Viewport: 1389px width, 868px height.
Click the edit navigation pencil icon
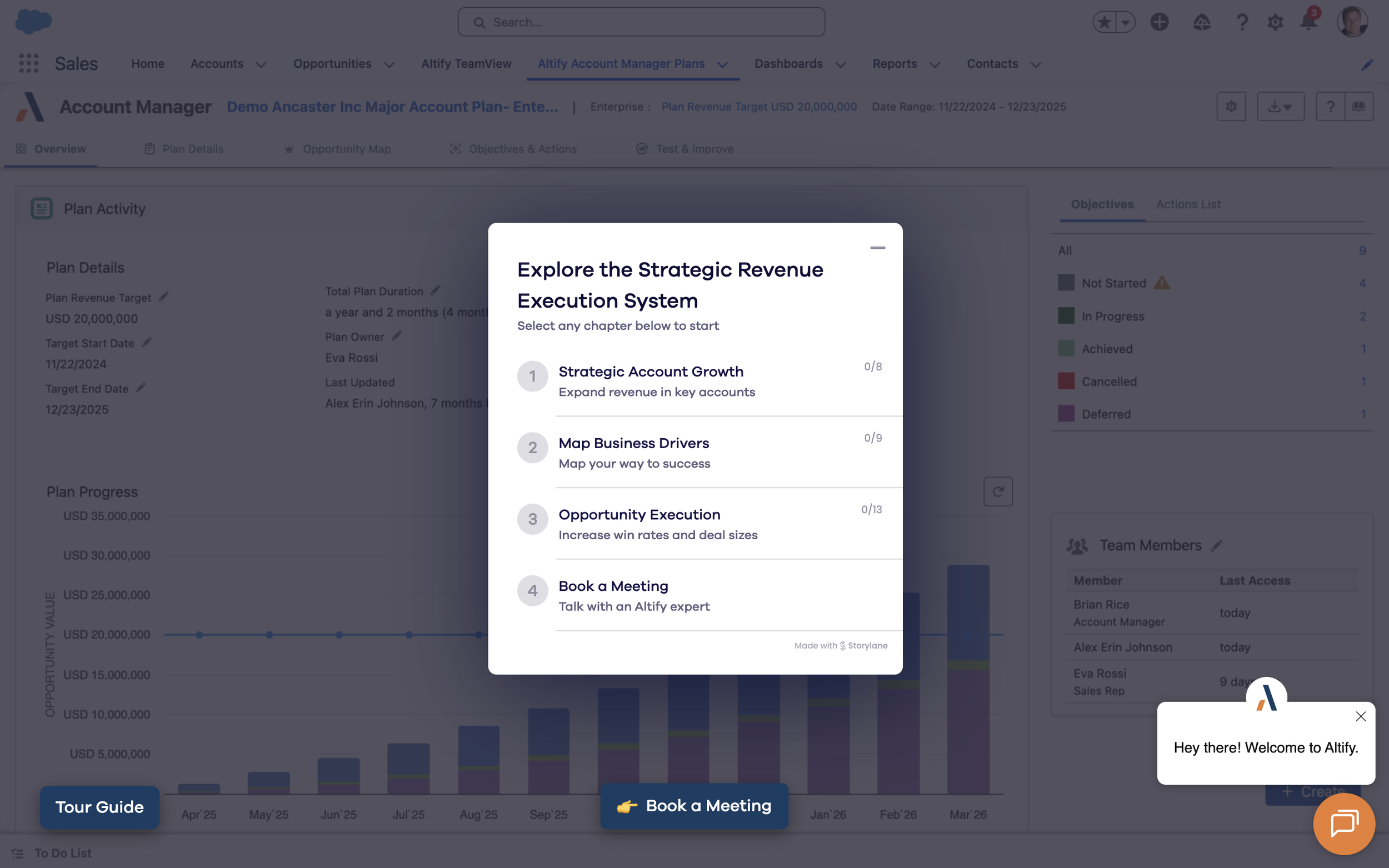click(1367, 65)
